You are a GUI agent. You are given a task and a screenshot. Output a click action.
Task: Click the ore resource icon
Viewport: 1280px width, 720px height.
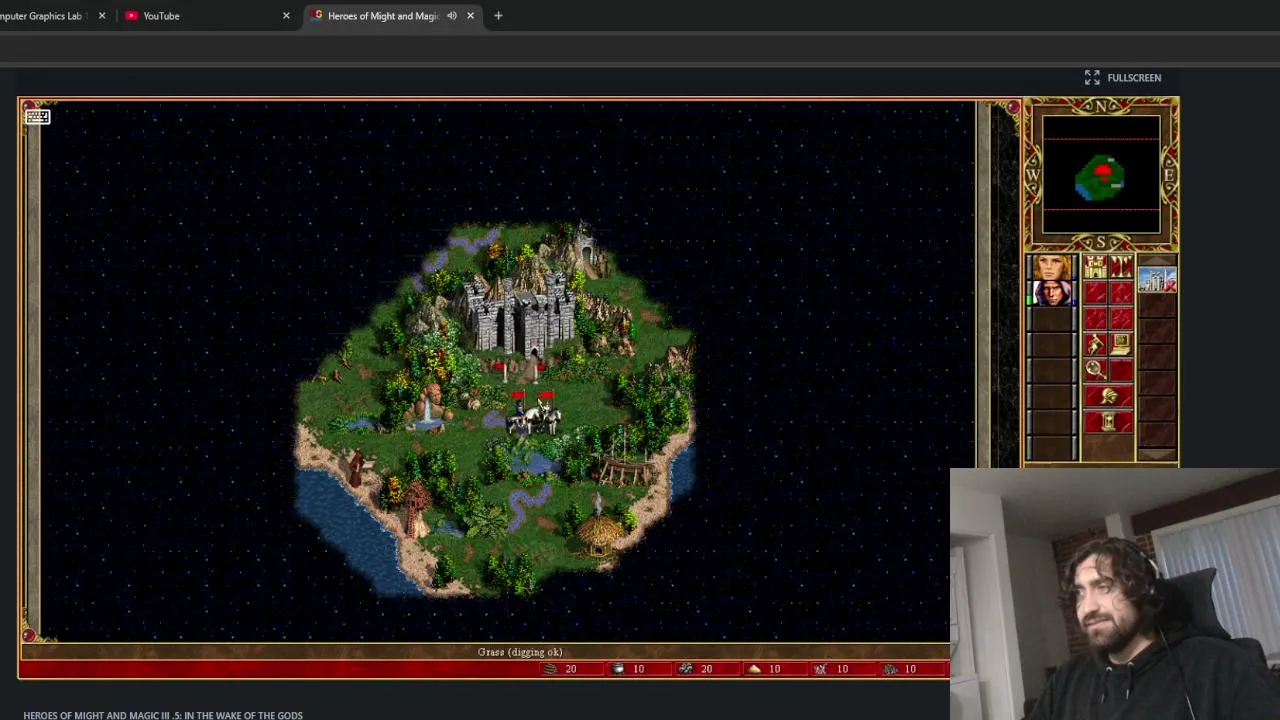(x=686, y=669)
